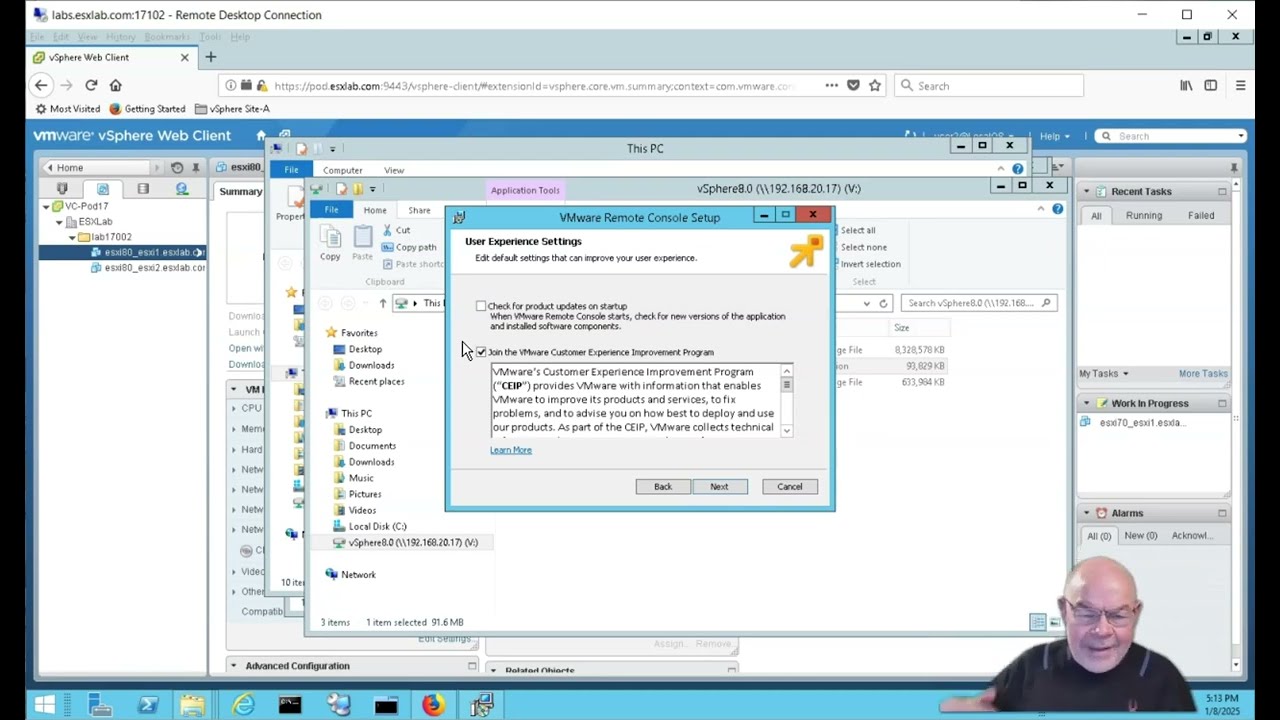This screenshot has width=1280, height=720.
Task: Click Cut in Explorer ribbon
Action: (x=396, y=230)
